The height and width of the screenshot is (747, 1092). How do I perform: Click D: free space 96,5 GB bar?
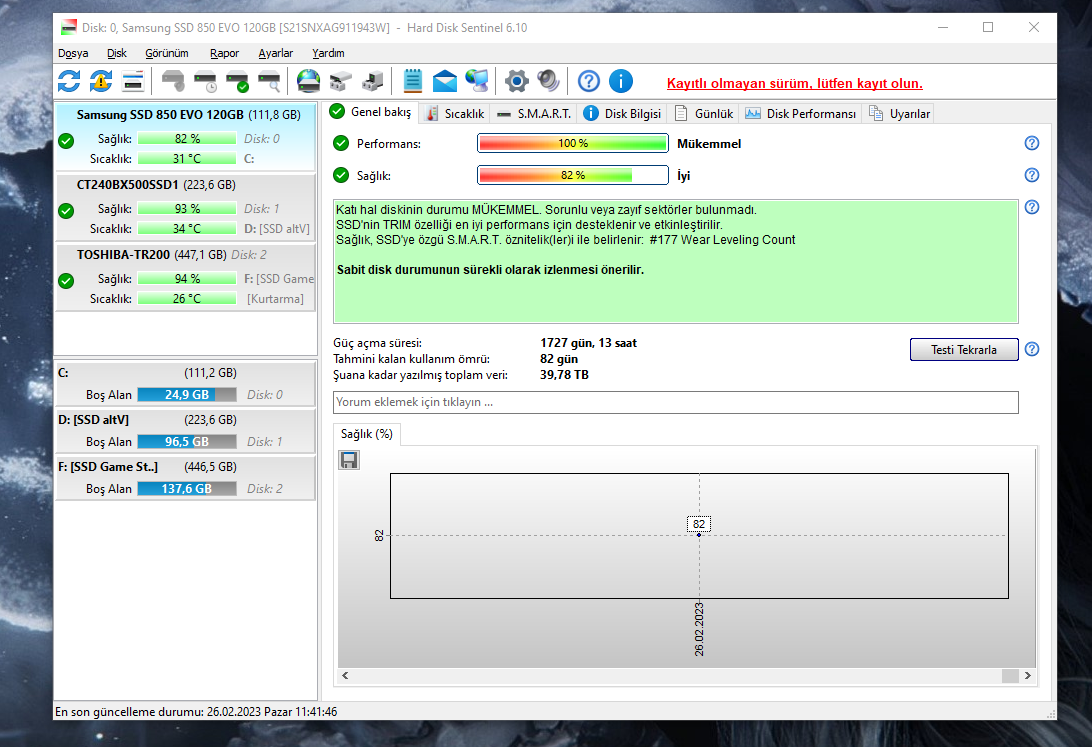187,442
